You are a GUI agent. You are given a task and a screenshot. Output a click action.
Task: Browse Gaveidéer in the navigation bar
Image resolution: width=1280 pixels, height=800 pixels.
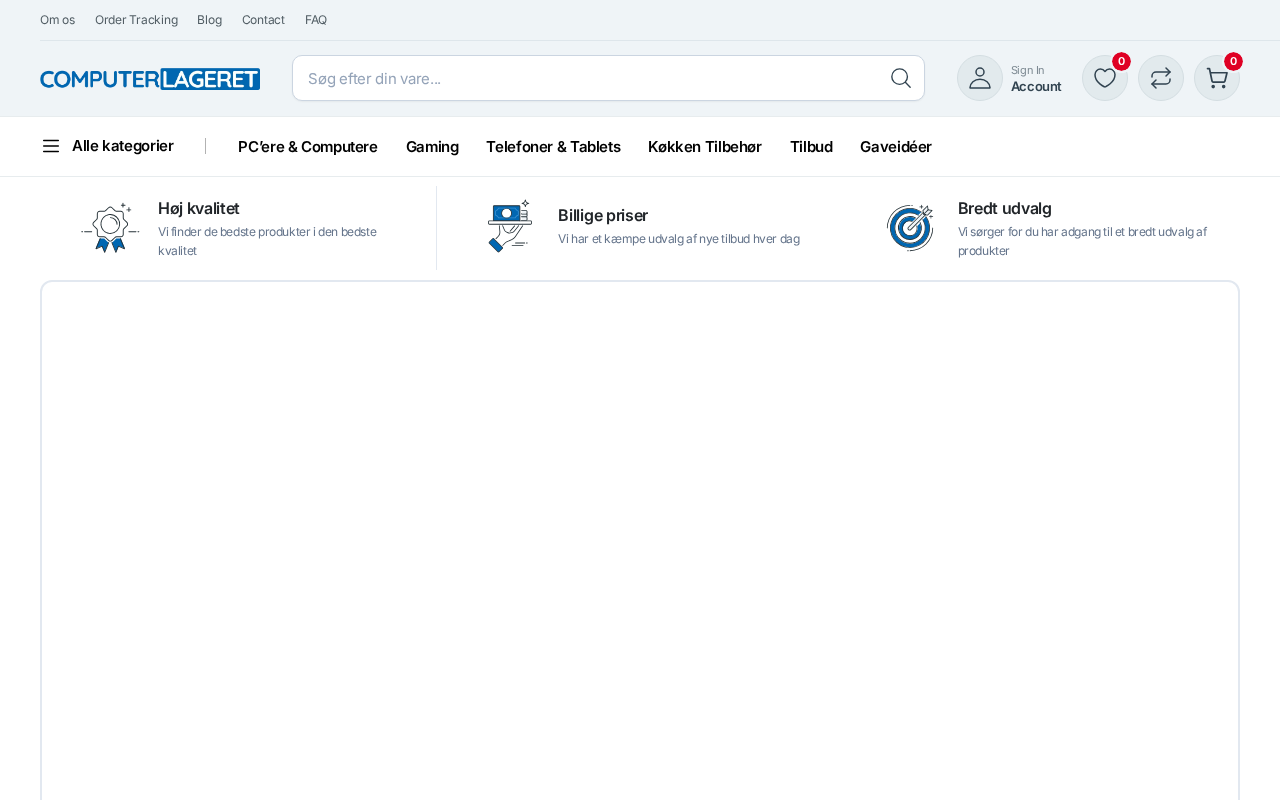pos(896,147)
